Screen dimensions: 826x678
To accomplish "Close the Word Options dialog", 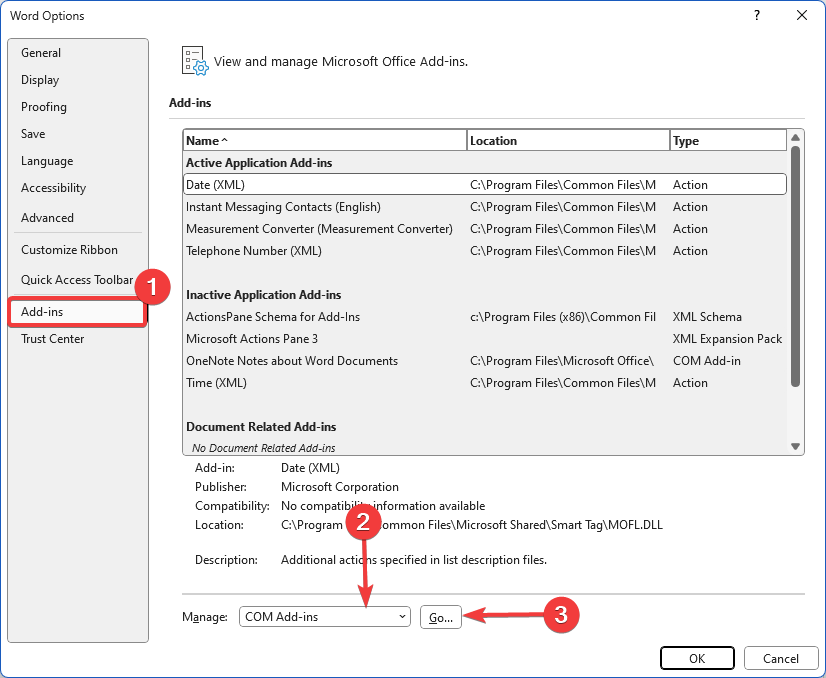I will [801, 15].
